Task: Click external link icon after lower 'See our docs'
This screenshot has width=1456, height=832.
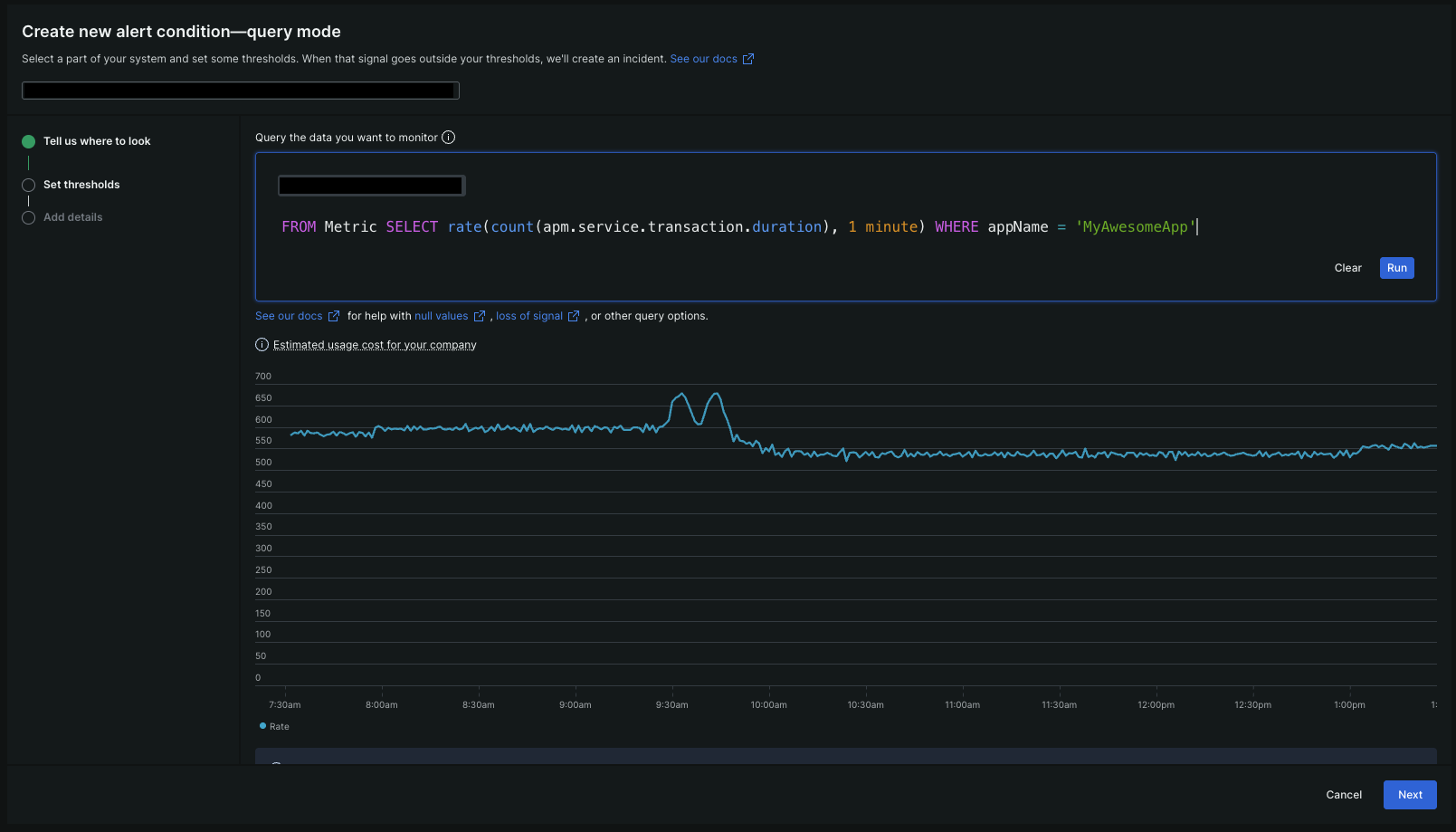Action: (x=334, y=316)
